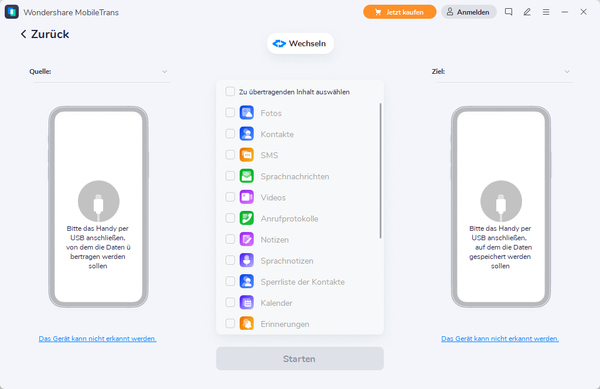Go back with the Zurück button
Viewport: 600px width, 389px height.
point(45,34)
